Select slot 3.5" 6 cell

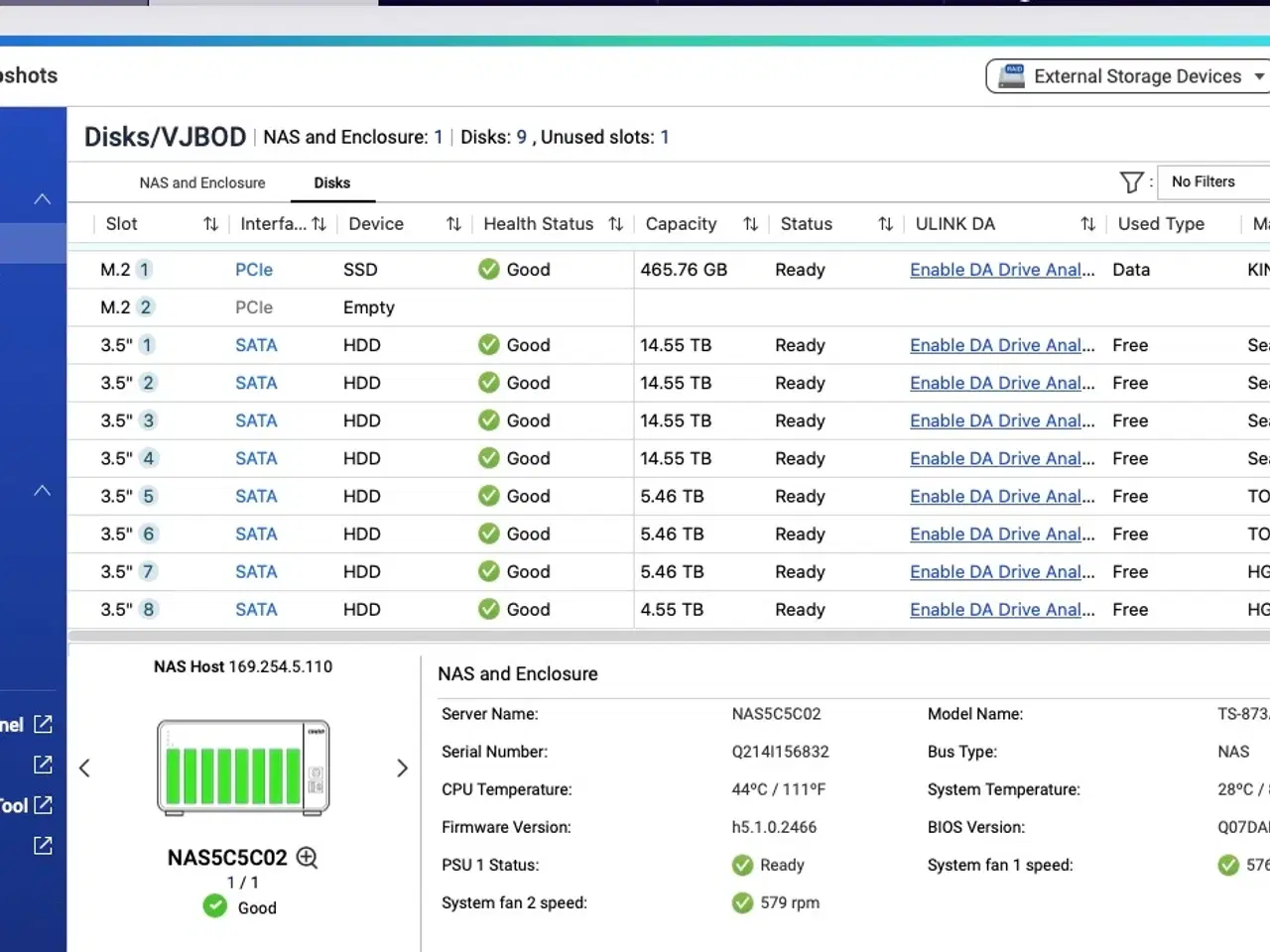128,534
